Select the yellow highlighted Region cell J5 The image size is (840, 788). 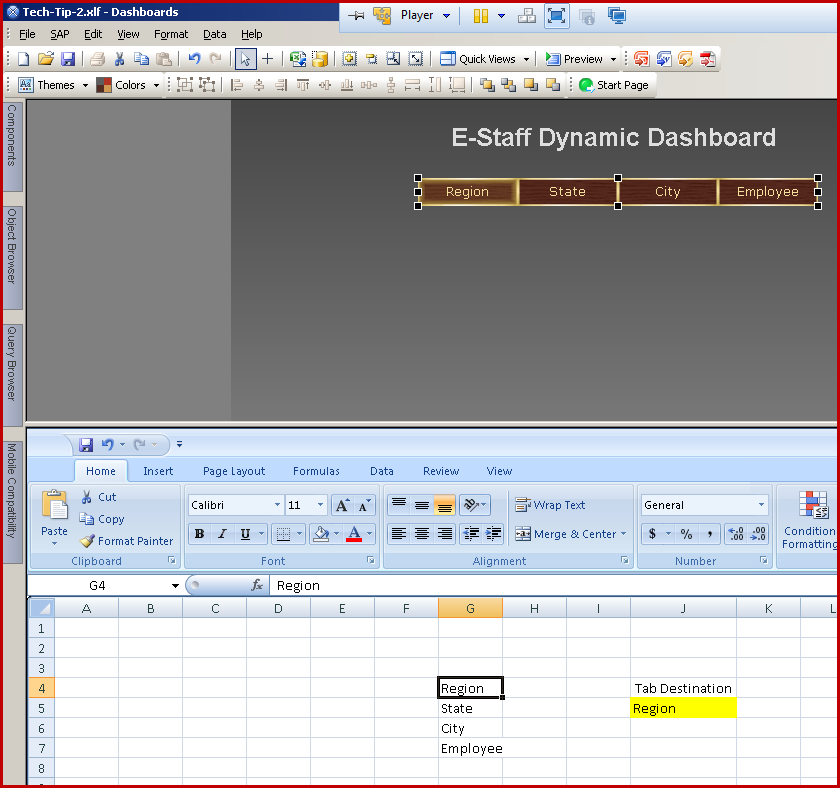[683, 708]
